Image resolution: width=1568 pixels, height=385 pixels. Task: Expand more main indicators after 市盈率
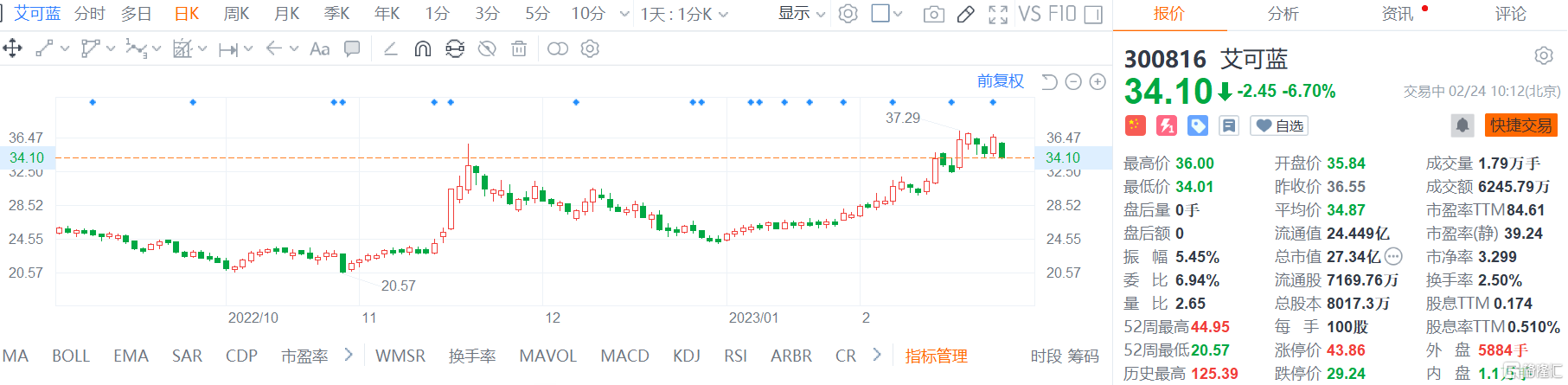349,355
